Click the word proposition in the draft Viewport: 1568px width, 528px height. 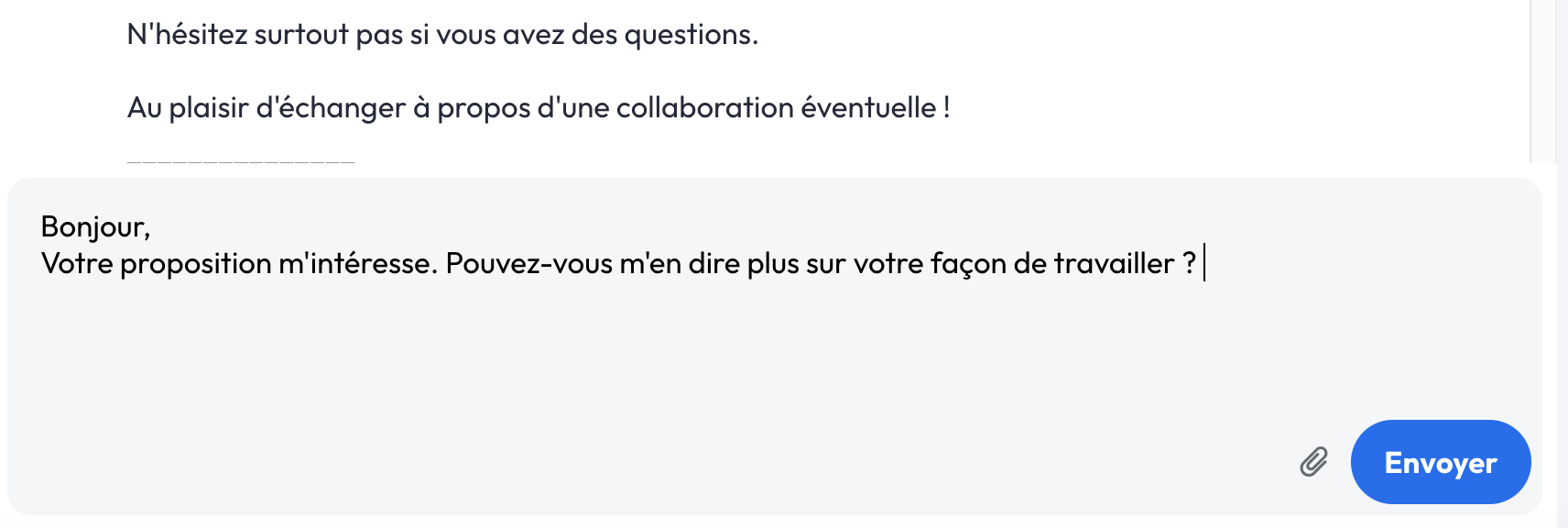[x=195, y=264]
